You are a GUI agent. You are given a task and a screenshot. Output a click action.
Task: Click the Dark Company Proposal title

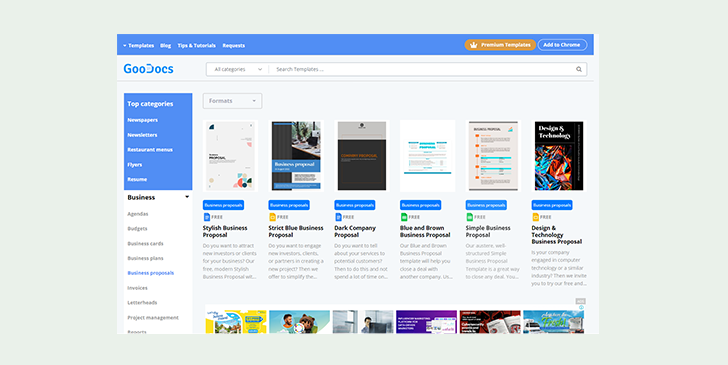click(355, 231)
